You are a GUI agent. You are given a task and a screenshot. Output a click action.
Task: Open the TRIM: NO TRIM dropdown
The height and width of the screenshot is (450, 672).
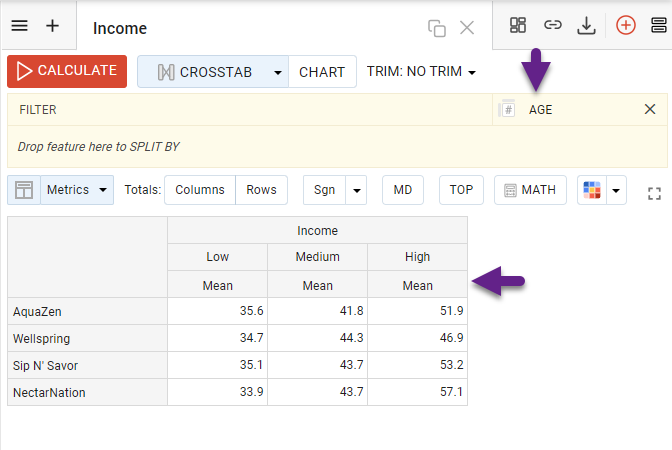click(x=420, y=72)
